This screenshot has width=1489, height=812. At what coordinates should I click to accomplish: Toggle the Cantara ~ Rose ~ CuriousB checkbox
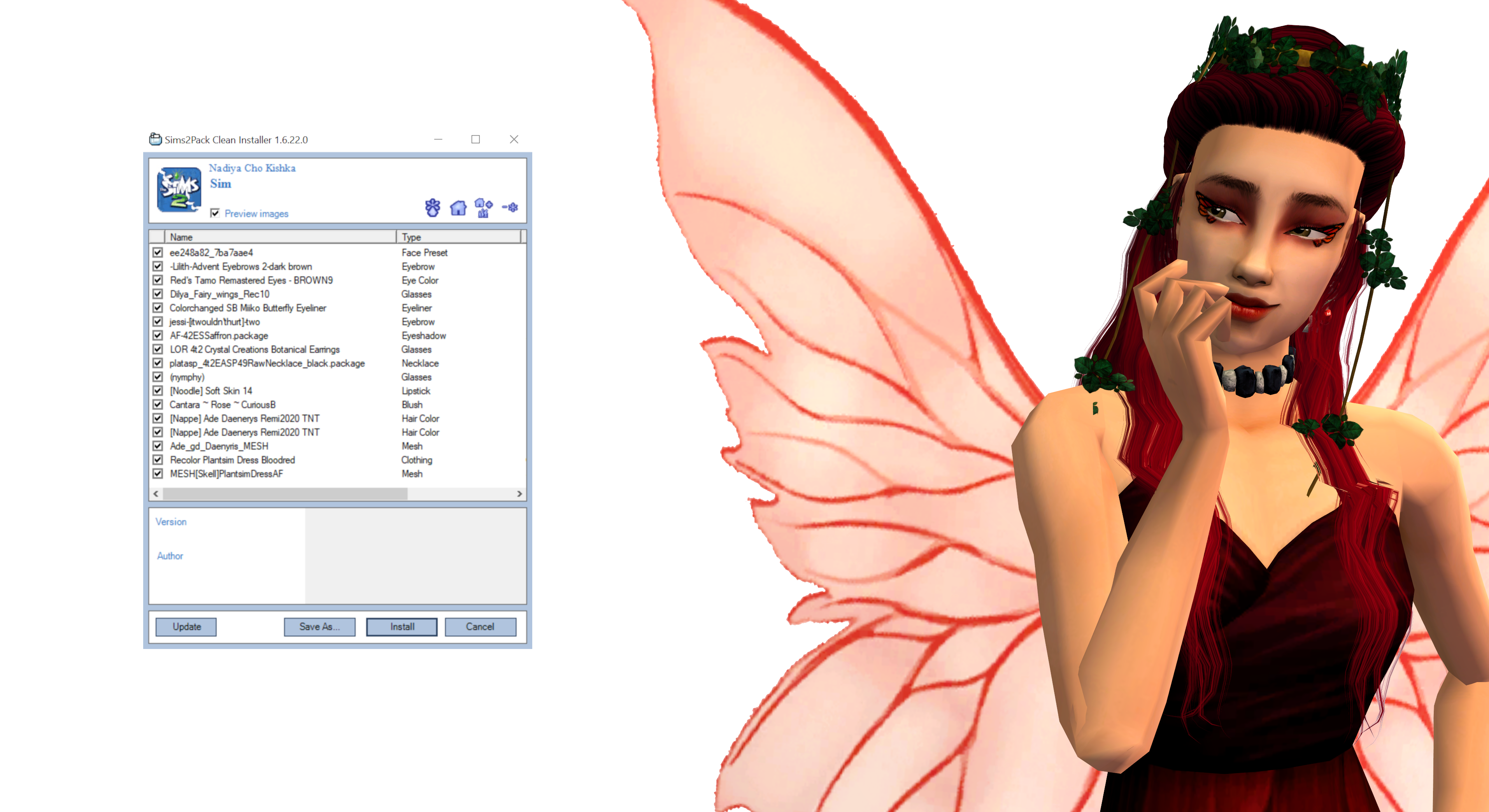[x=157, y=405]
